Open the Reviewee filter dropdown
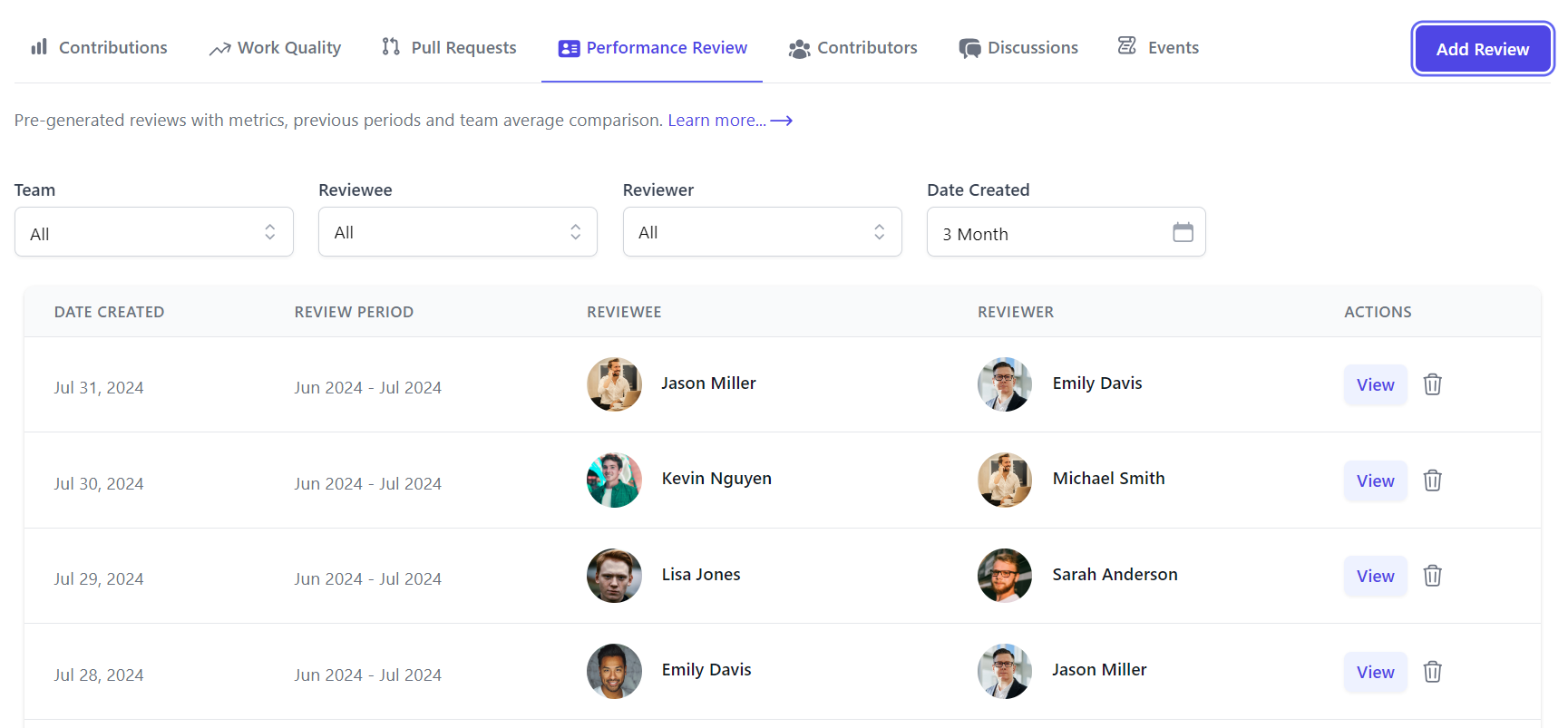This screenshot has width=1568, height=728. click(458, 232)
